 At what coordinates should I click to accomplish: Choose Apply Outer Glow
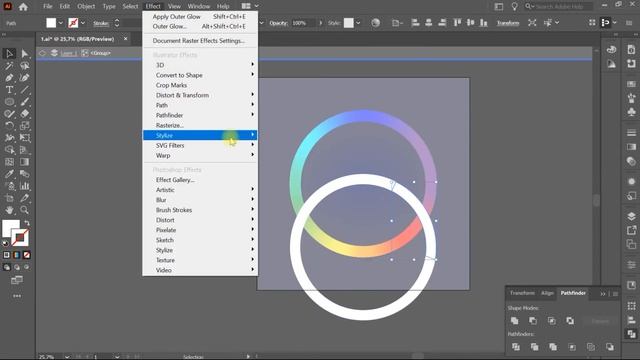[x=200, y=16]
